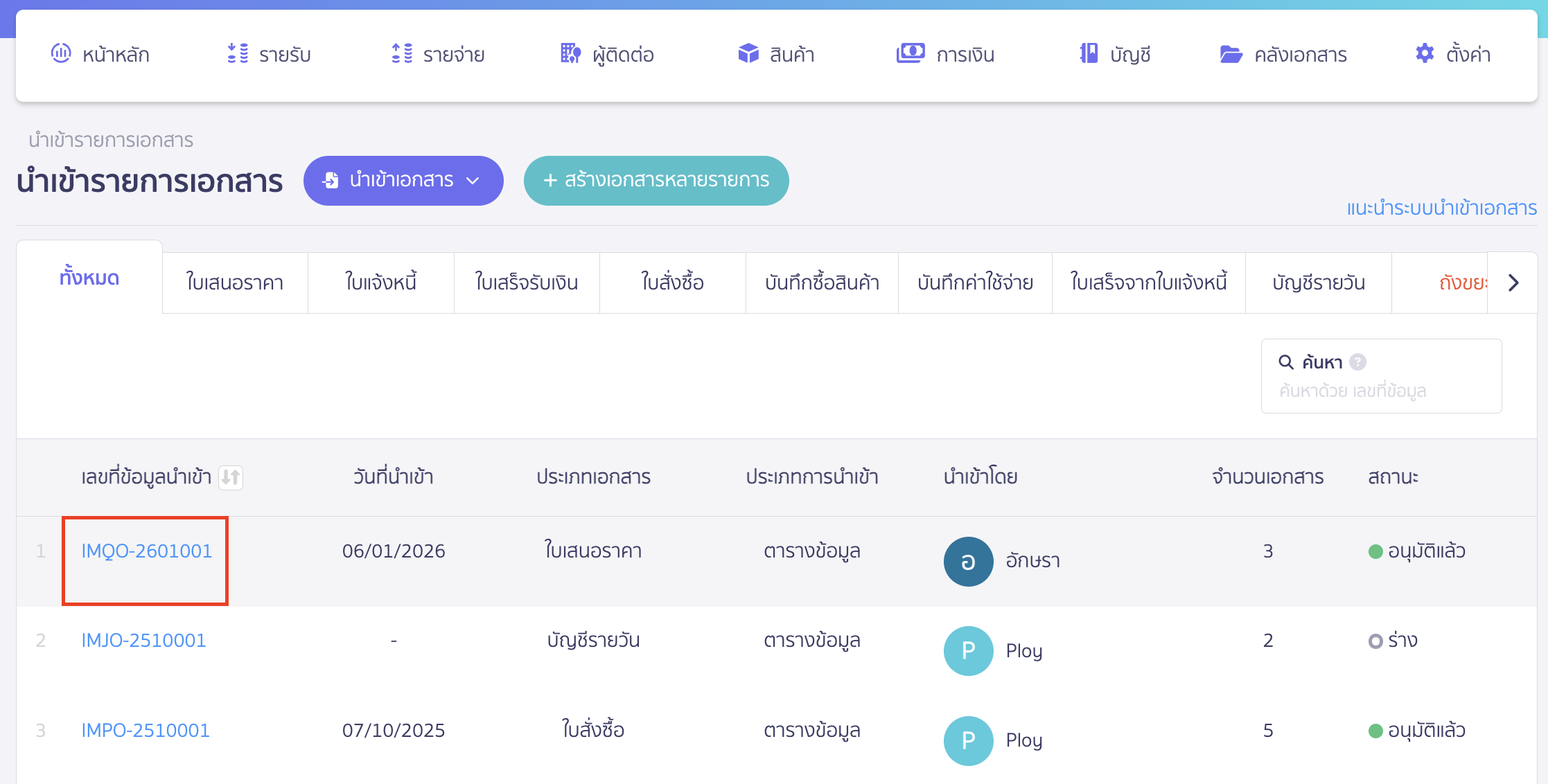
Task: Select the การเงิน finance icon
Action: click(x=911, y=53)
